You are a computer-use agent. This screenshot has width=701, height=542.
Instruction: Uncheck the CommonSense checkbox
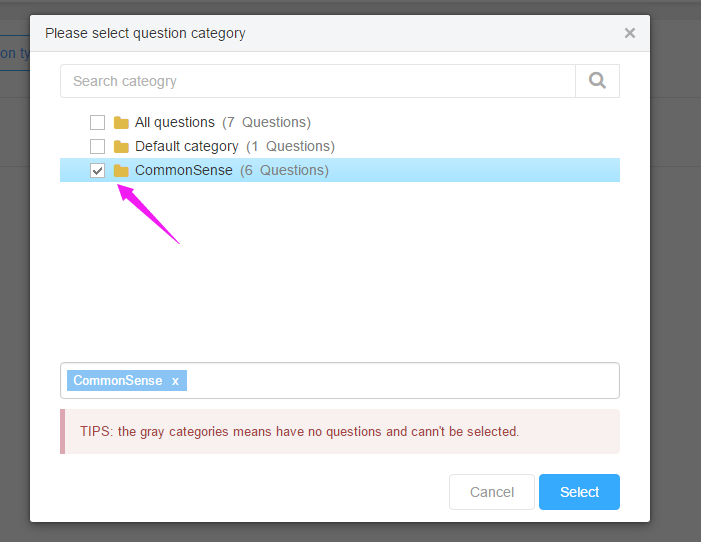click(x=97, y=170)
